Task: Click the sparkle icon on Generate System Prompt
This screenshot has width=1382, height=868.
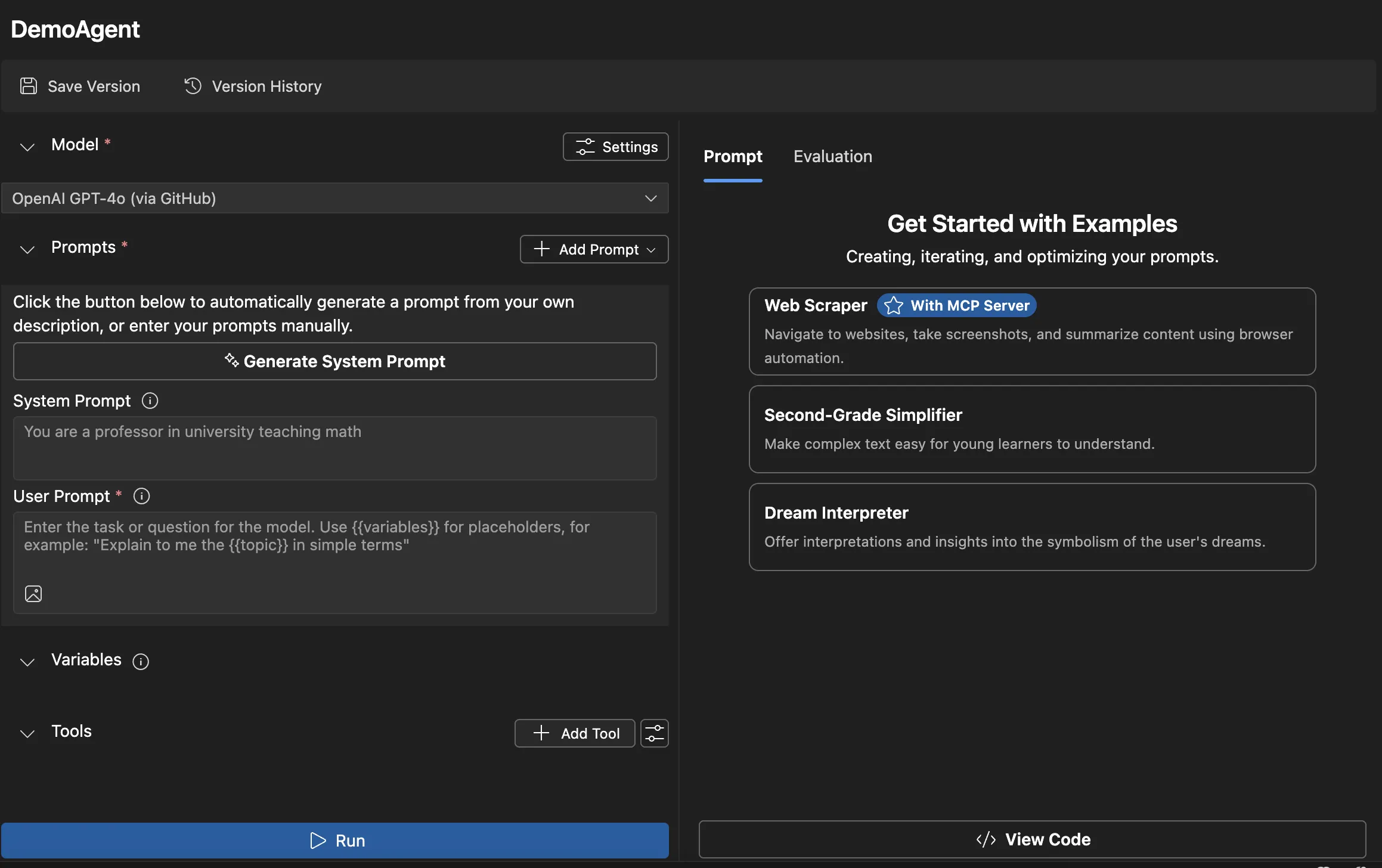Action: [x=231, y=360]
